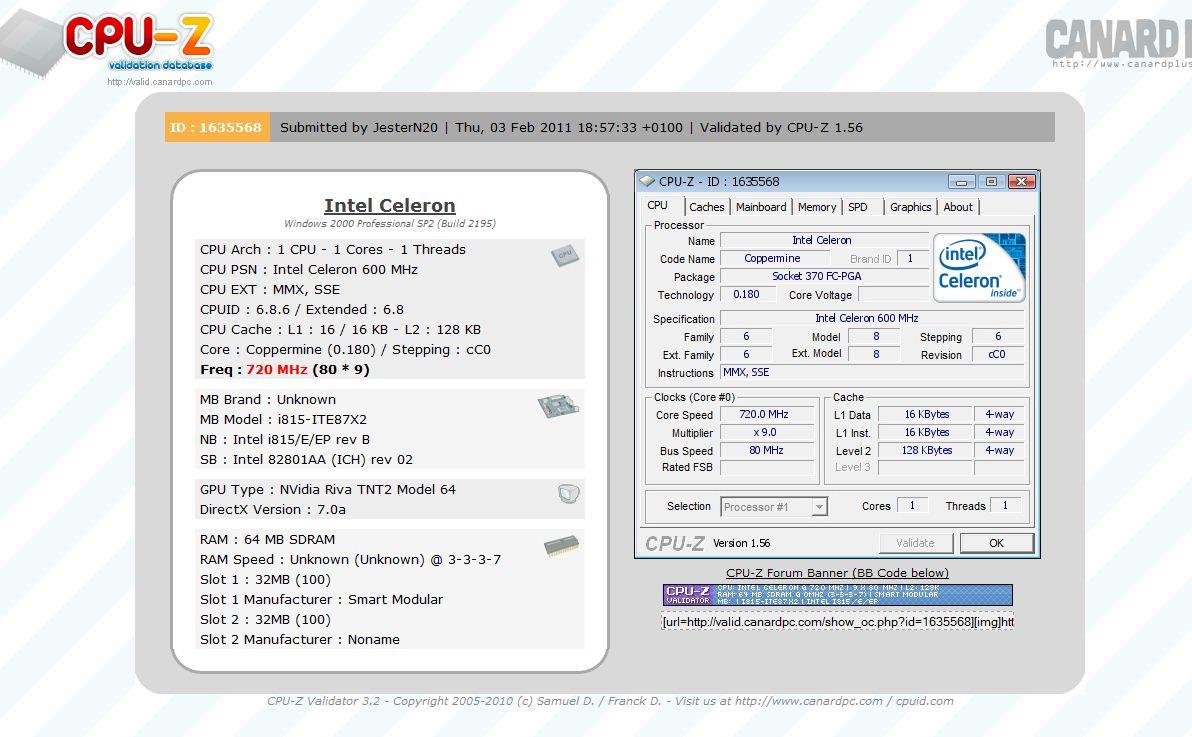Click the OK button
This screenshot has height=737, width=1192.
997,543
